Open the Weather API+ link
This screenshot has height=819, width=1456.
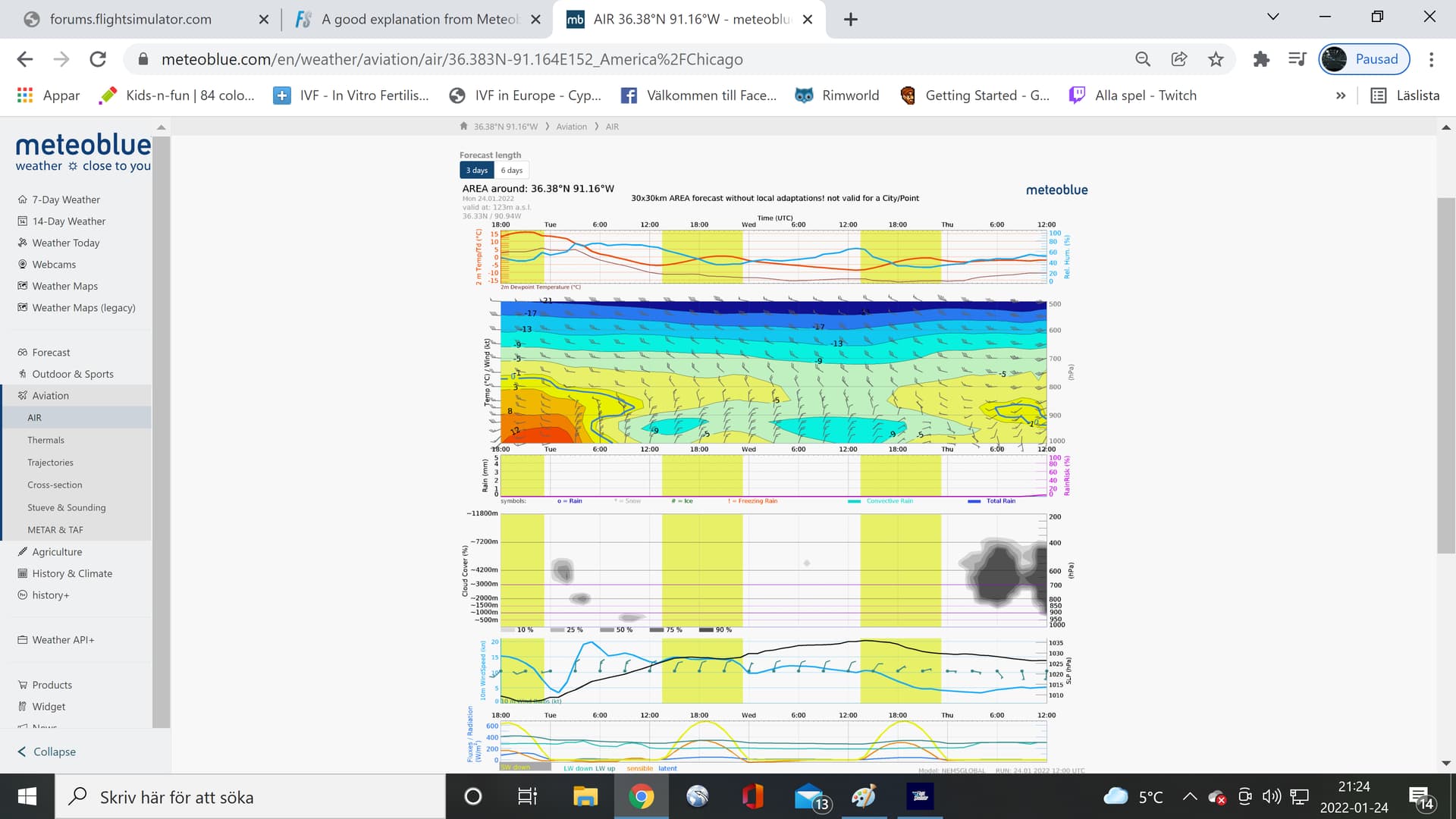62,639
